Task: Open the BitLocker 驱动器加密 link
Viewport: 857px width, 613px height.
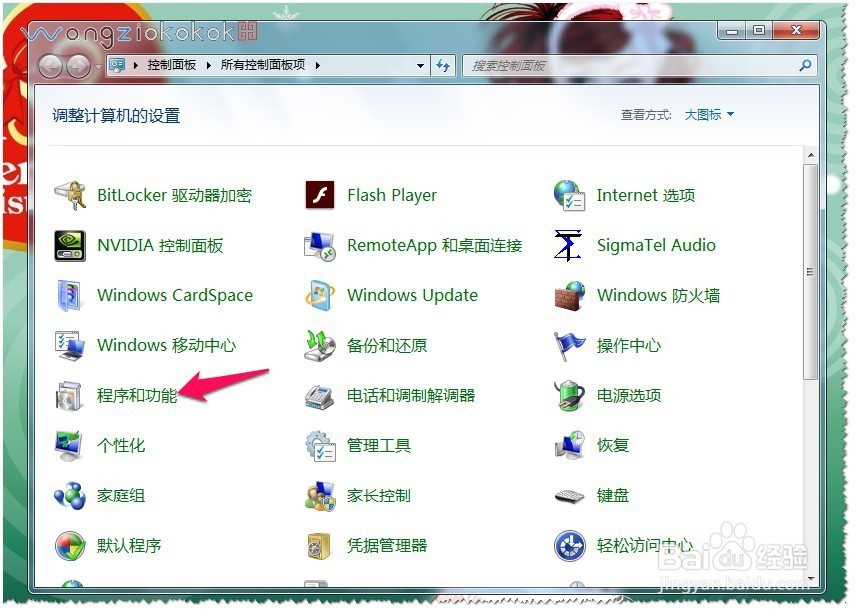Action: pyautogui.click(x=174, y=196)
